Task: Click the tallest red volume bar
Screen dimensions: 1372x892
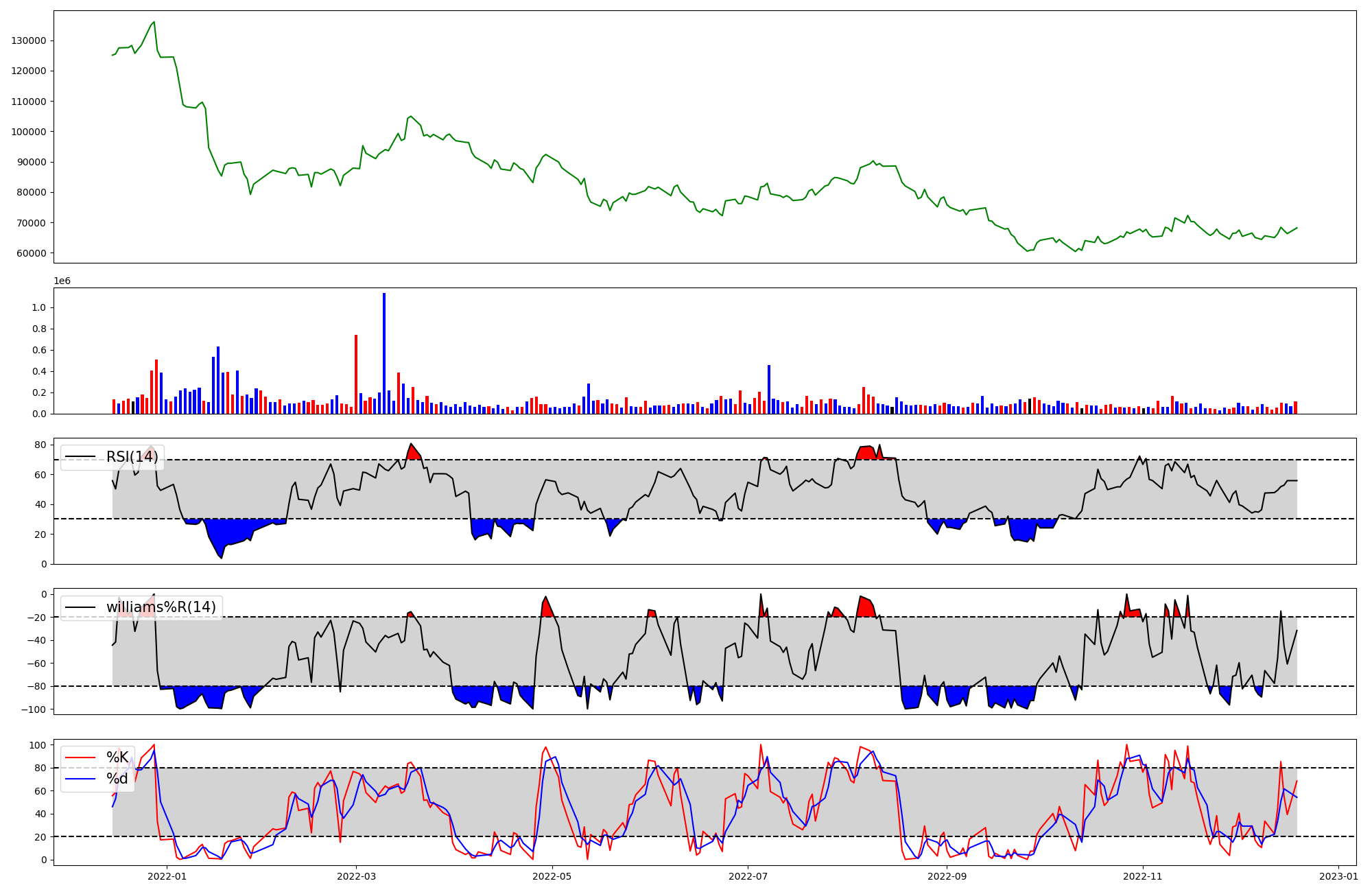Action: 356,375
